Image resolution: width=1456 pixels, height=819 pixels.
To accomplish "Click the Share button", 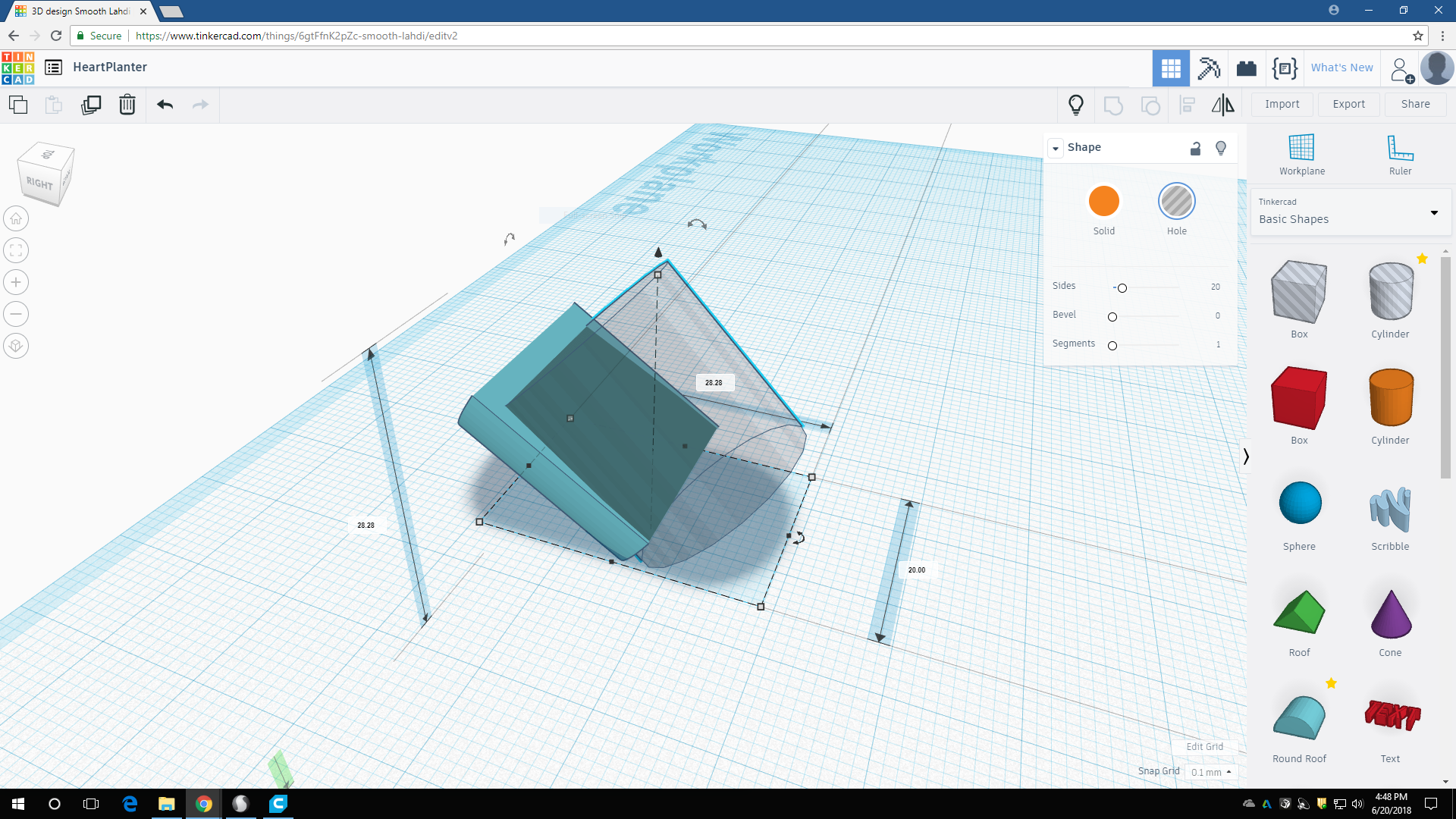I will [1415, 105].
